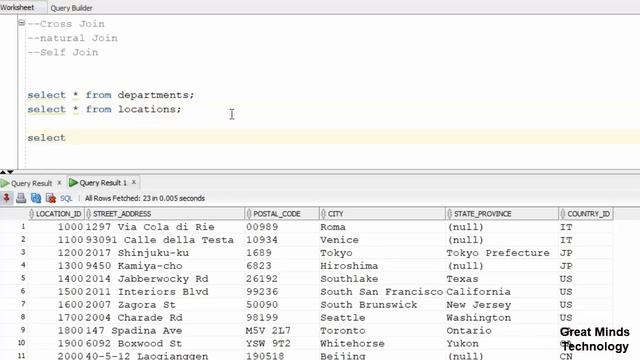The height and width of the screenshot is (360, 640).
Task: Click the line 'select * from locations;'
Action: click(104, 109)
